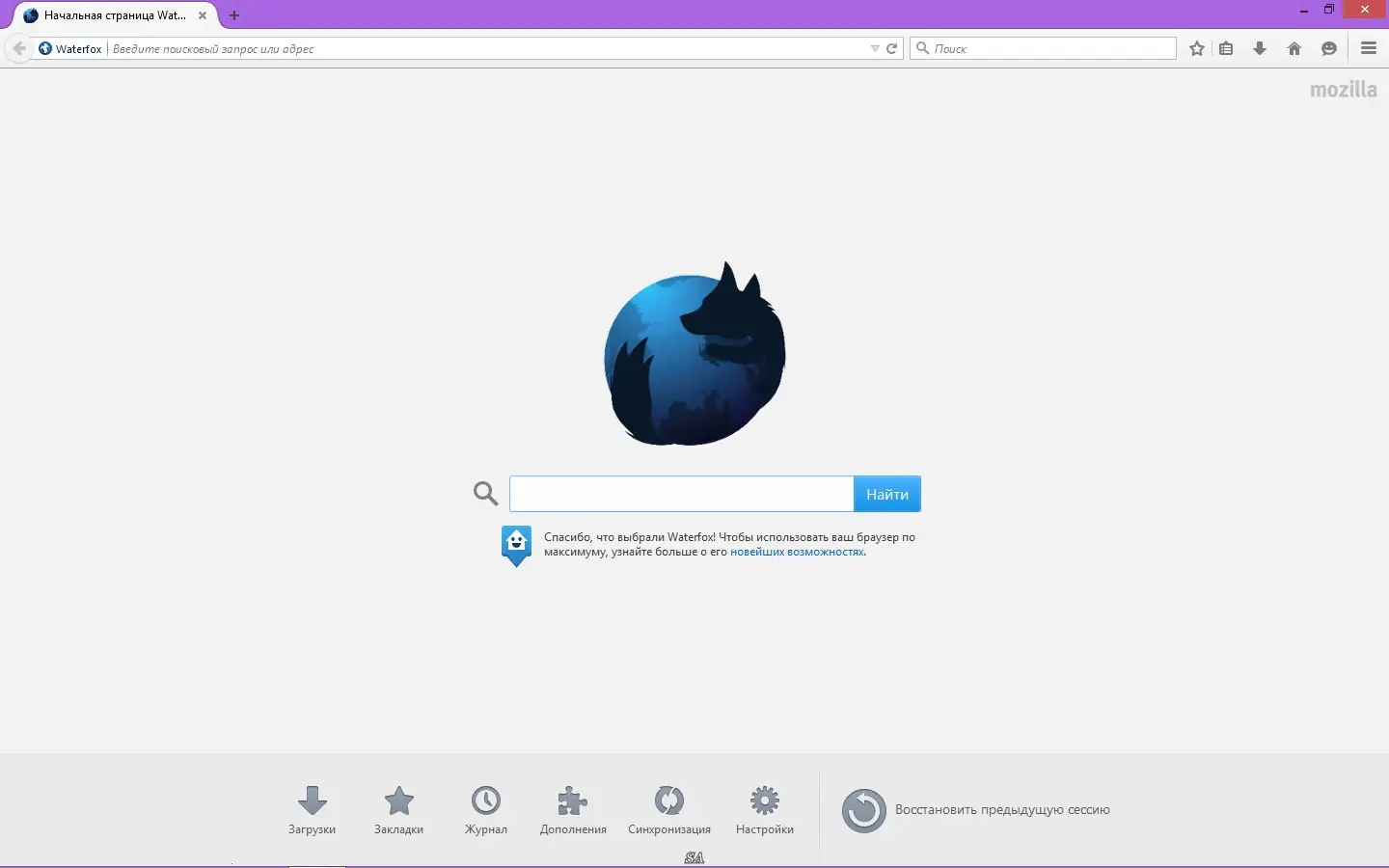Go to the home page icon

(1294, 48)
